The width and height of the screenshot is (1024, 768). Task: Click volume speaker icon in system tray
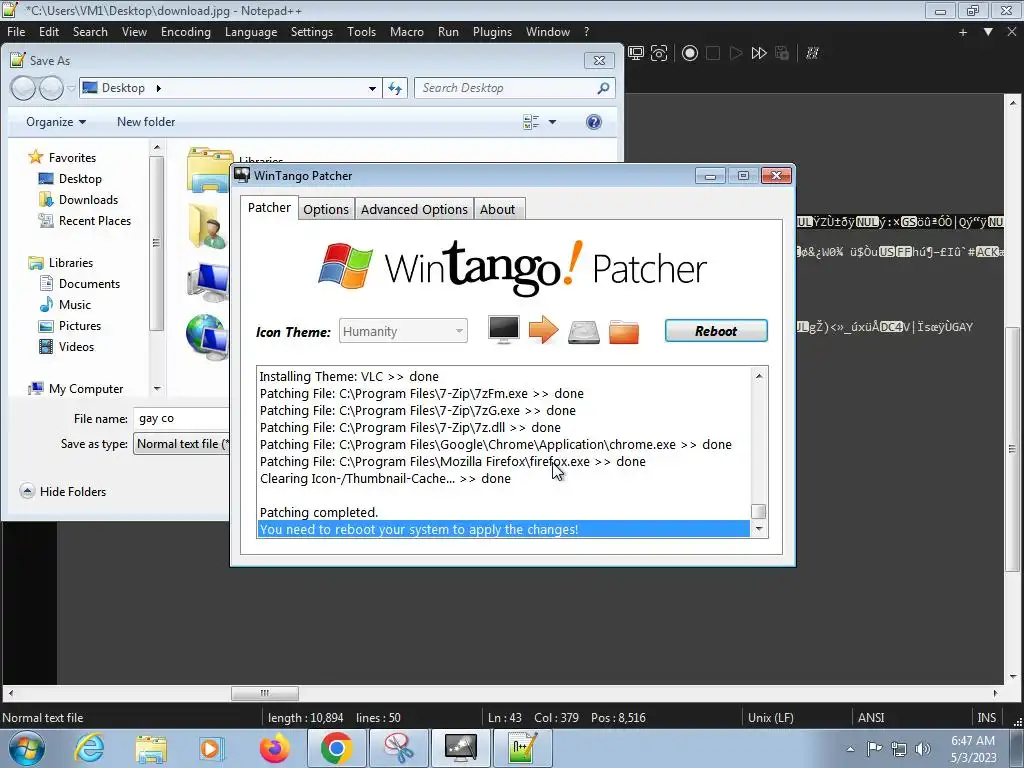pyautogui.click(x=923, y=749)
